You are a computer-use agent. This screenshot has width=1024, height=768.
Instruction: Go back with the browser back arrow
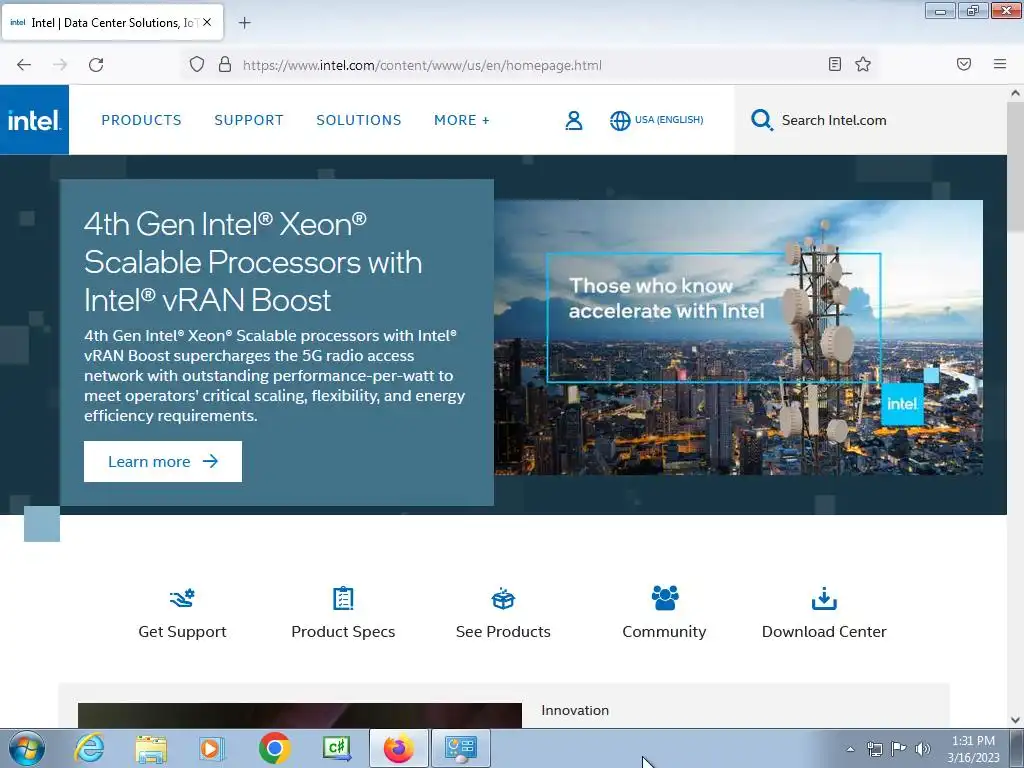(24, 65)
